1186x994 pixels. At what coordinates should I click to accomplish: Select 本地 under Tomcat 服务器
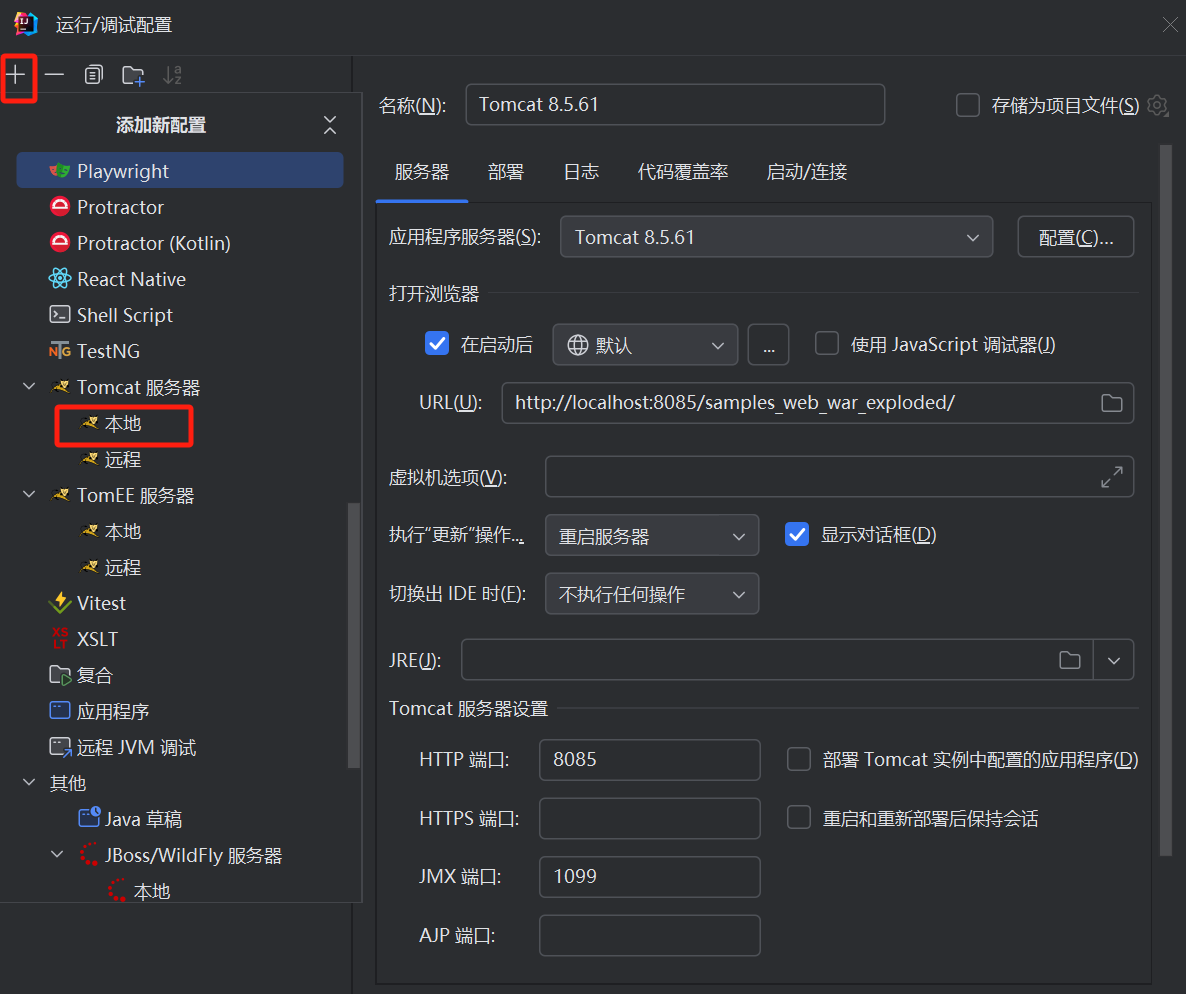(x=123, y=424)
